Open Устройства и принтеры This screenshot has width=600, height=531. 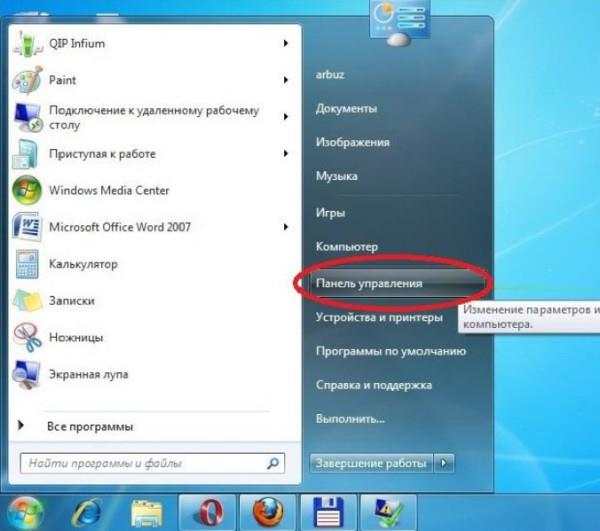pos(379,318)
